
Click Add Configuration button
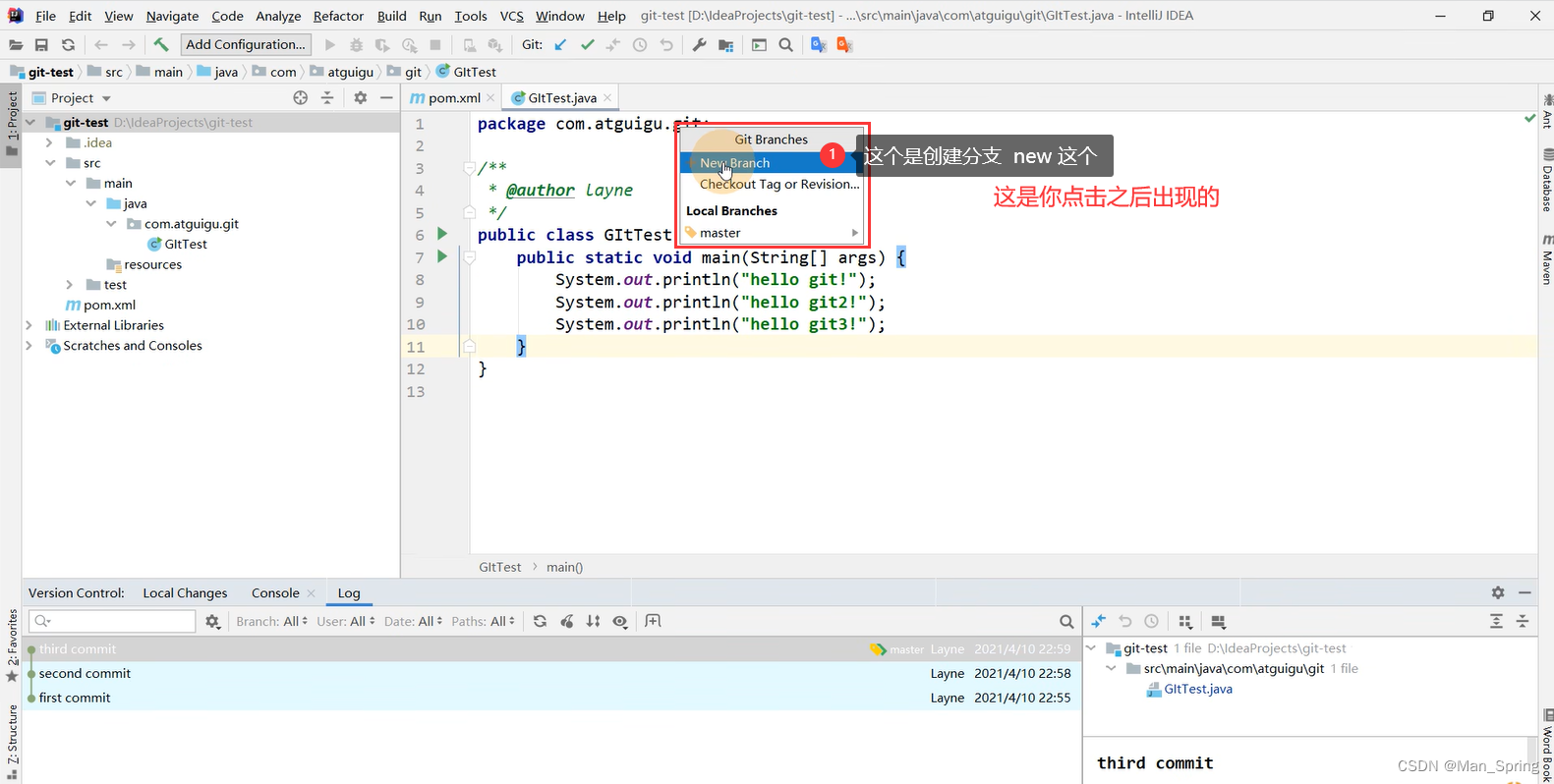pyautogui.click(x=246, y=44)
